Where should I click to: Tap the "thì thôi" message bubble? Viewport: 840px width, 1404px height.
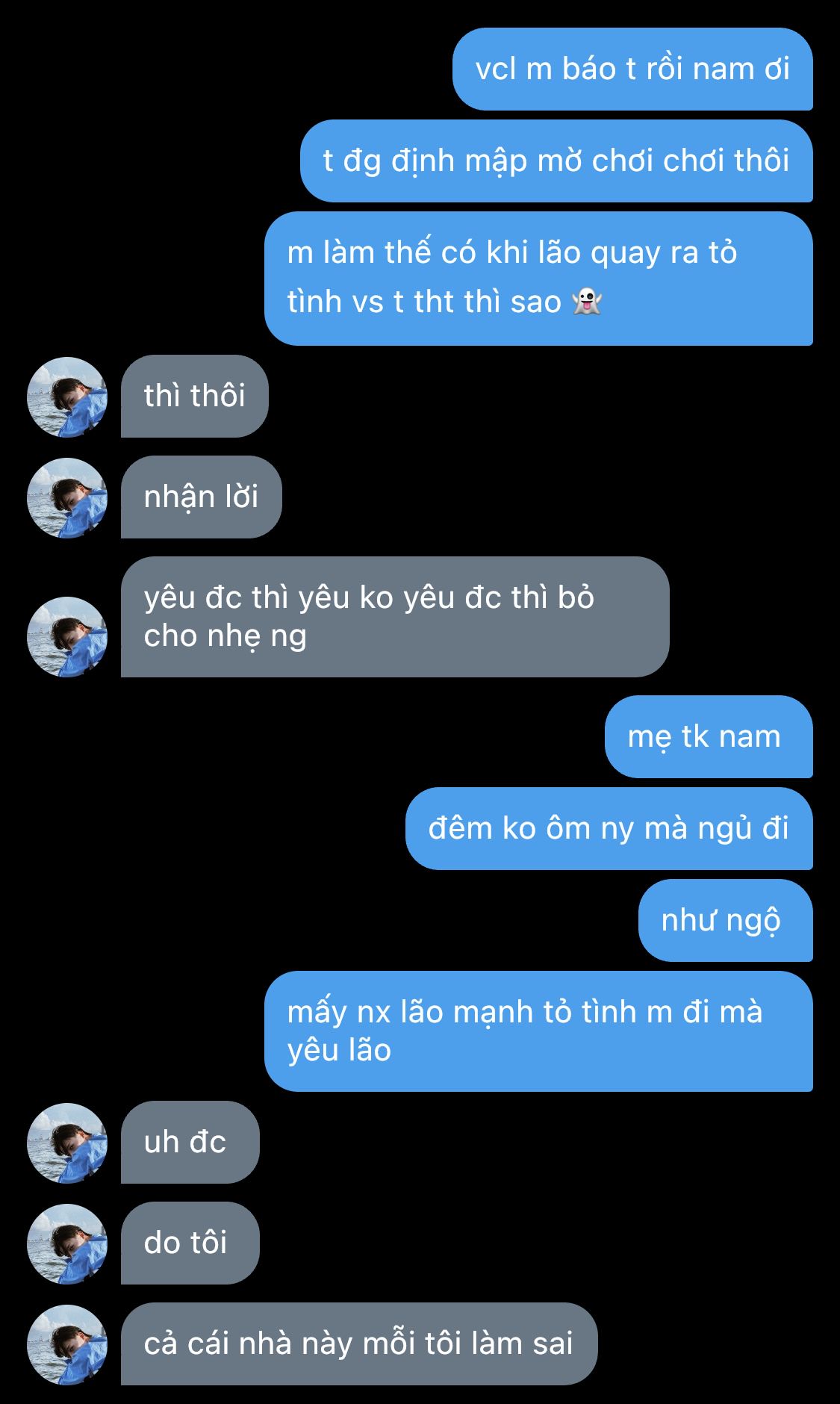tap(194, 396)
